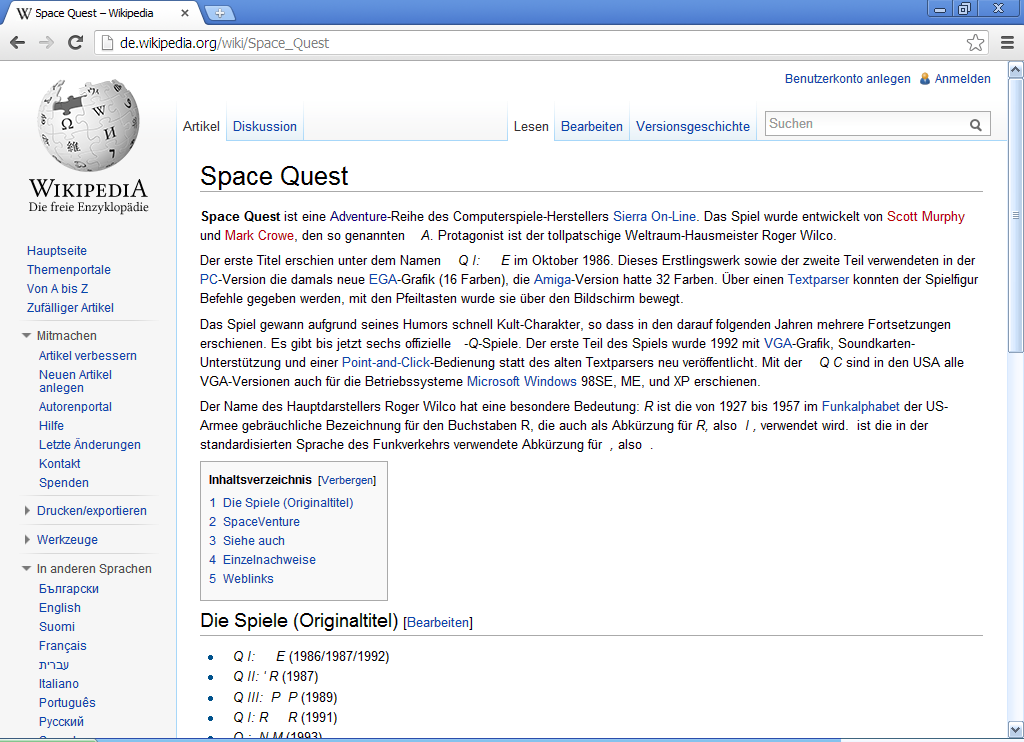1024x742 pixels.
Task: Switch to the Diskussion tab
Action: 264,127
